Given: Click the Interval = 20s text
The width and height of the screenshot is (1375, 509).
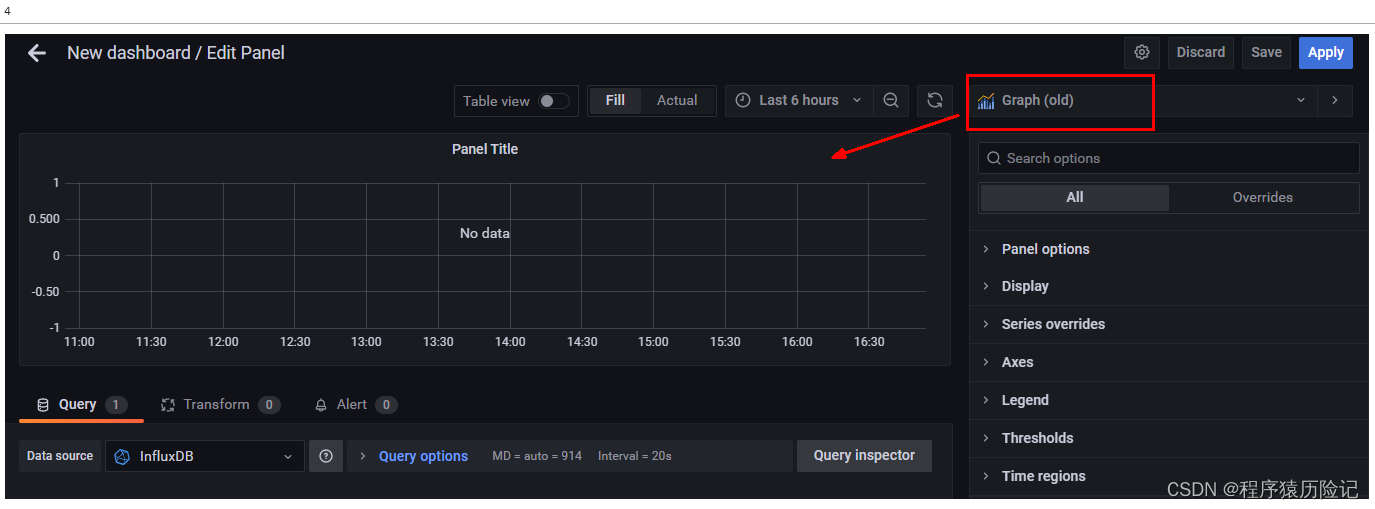Looking at the screenshot, I should pos(635,456).
